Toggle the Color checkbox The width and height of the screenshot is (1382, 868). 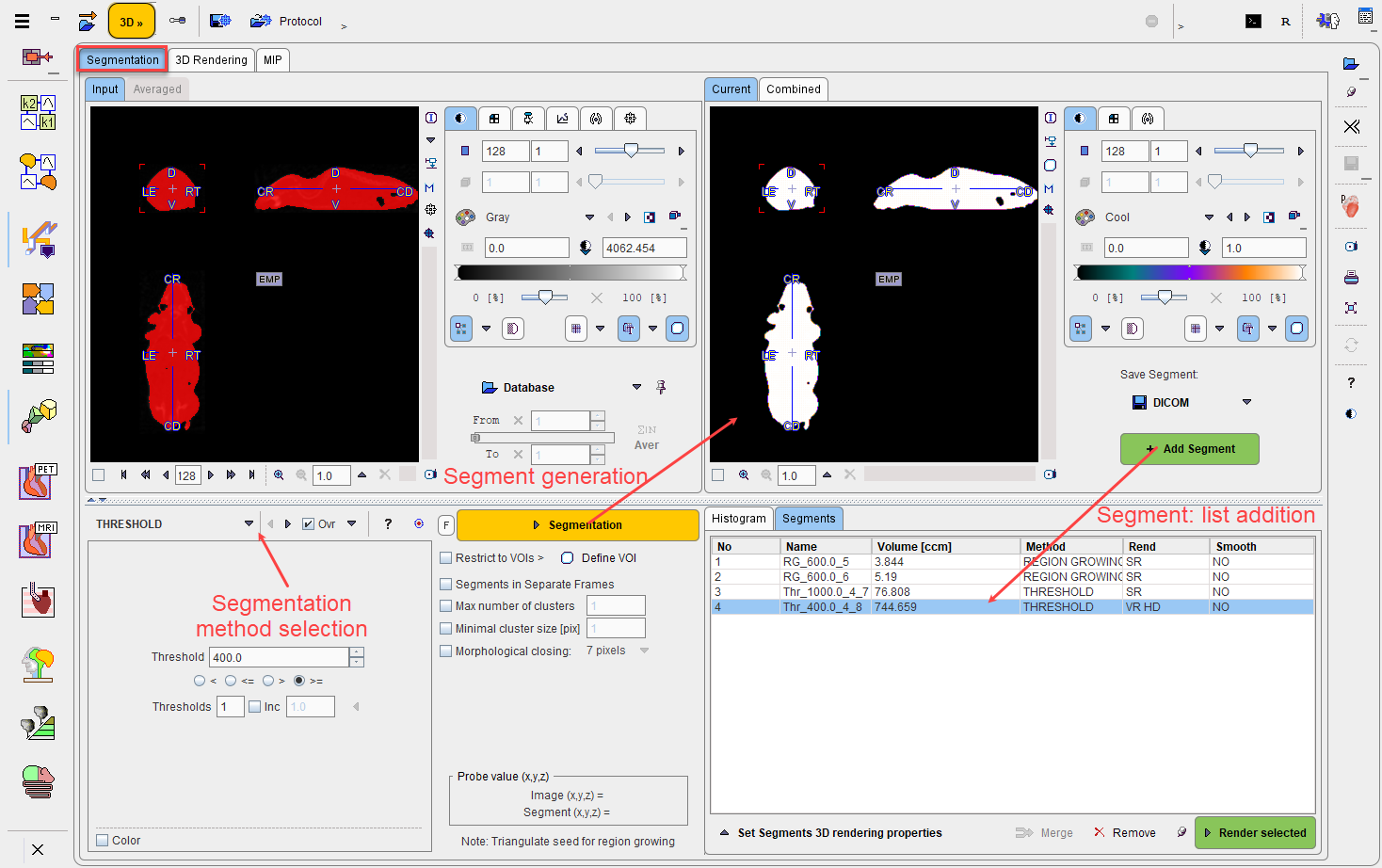[x=103, y=841]
